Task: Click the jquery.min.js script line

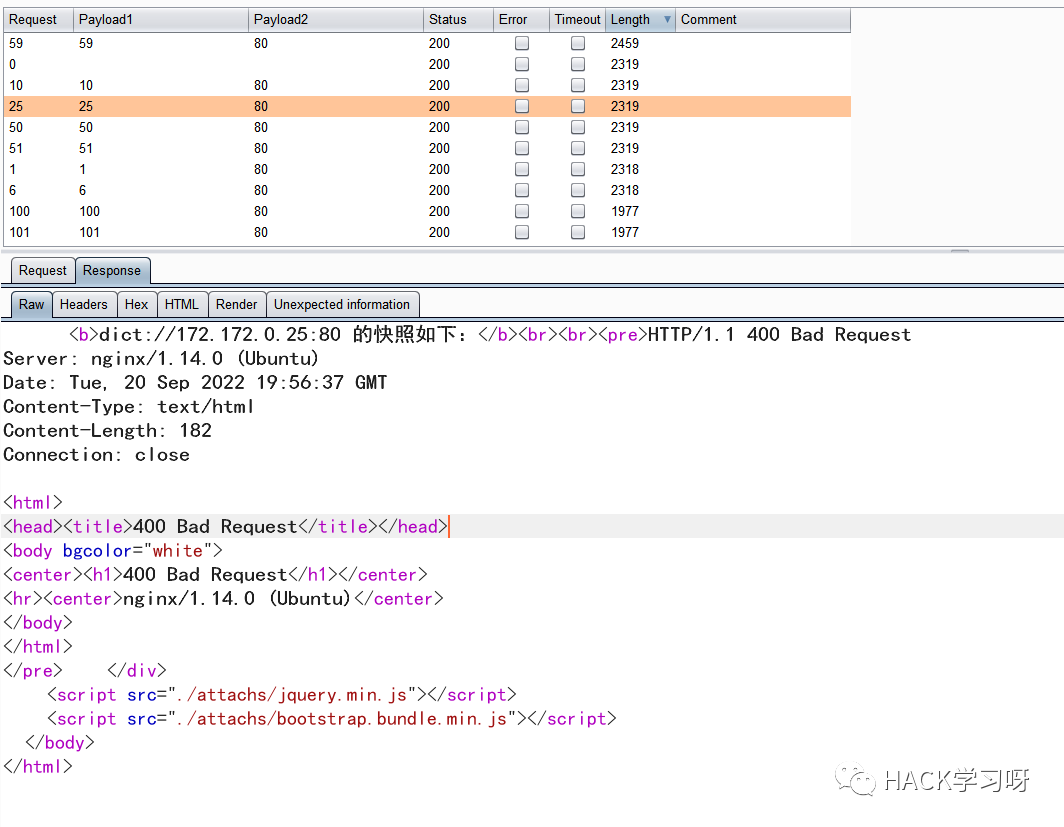Action: 282,695
